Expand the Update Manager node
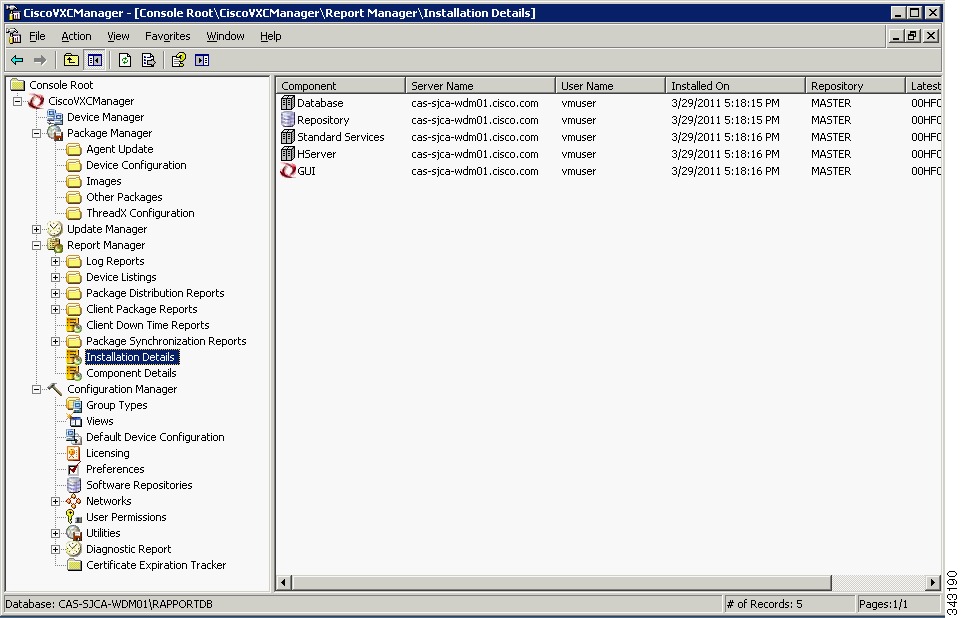961x618 pixels. pyautogui.click(x=37, y=229)
